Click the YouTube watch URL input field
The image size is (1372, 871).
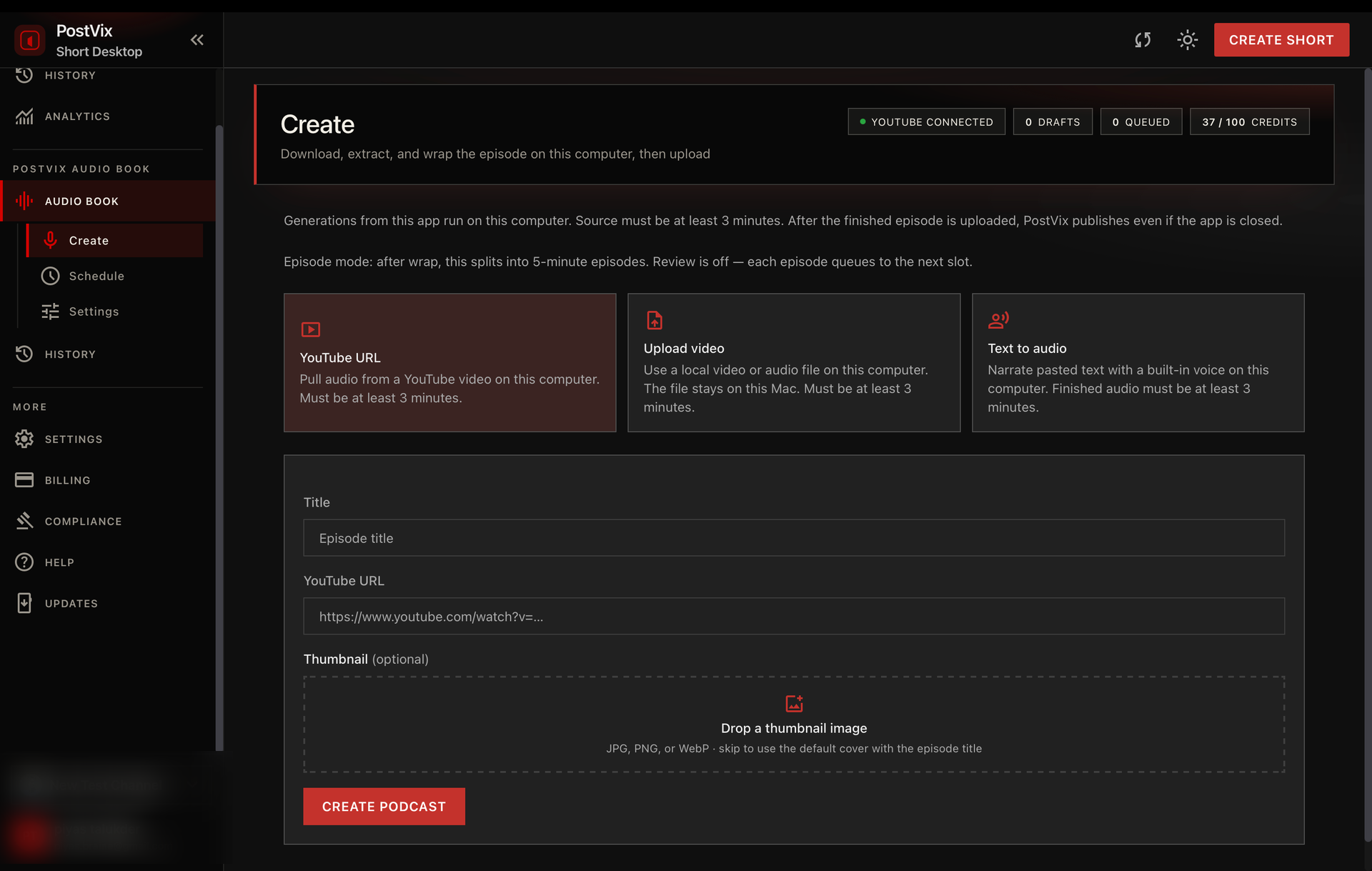[x=794, y=617]
